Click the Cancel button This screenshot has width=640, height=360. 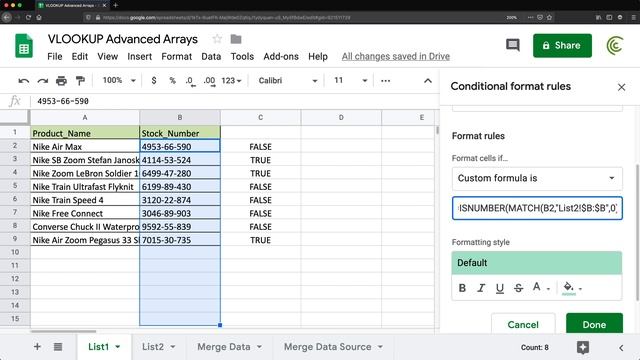(523, 324)
